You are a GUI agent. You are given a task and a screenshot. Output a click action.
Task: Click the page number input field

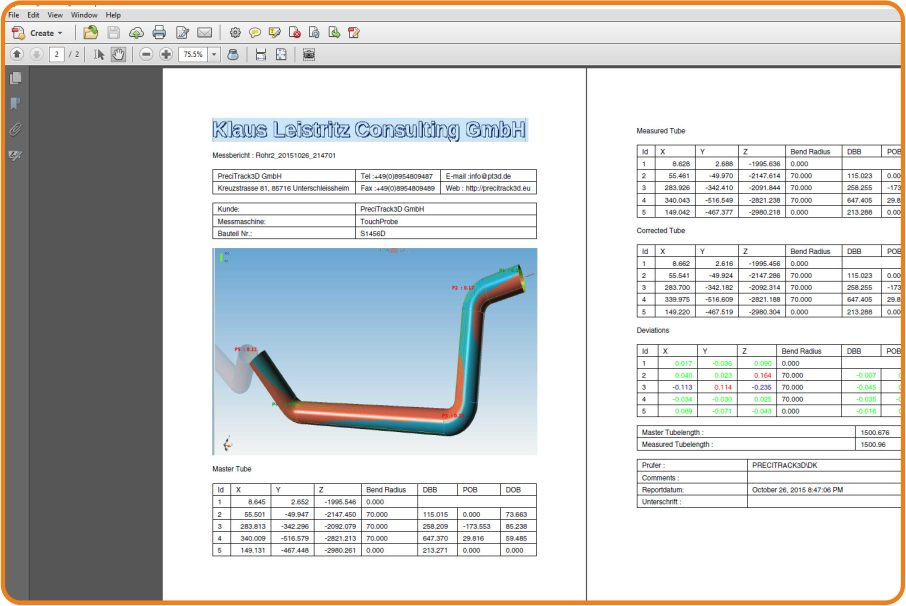click(56, 54)
